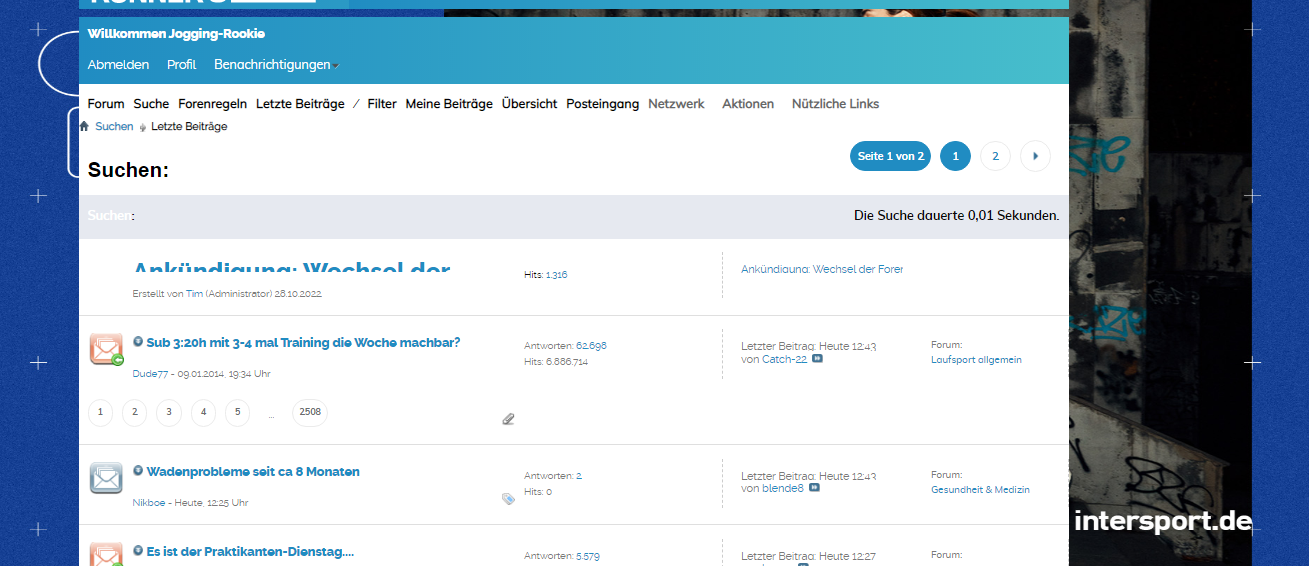Click the paperclip attachment icon
The image size is (1309, 566).
tap(508, 419)
